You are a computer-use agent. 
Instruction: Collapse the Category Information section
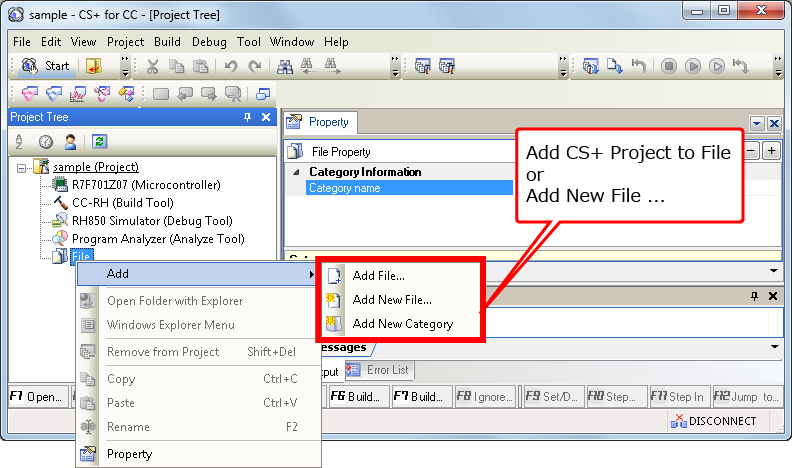[x=297, y=172]
